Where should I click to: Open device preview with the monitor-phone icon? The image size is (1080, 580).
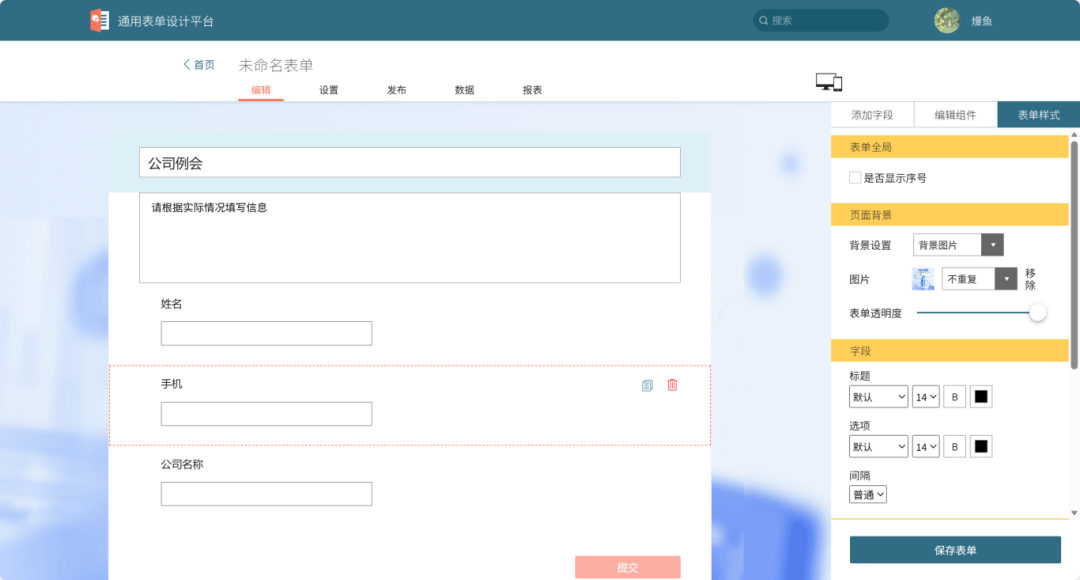point(829,82)
